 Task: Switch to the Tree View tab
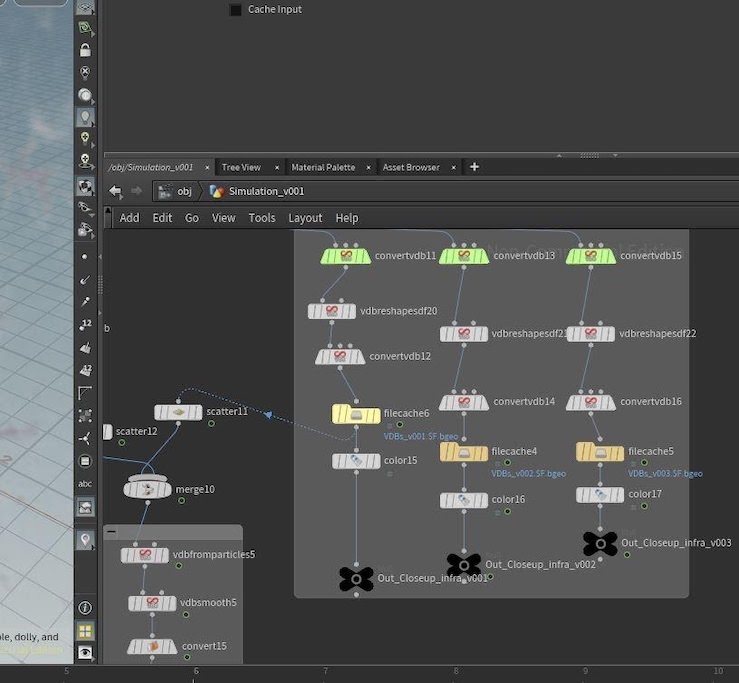(241, 167)
